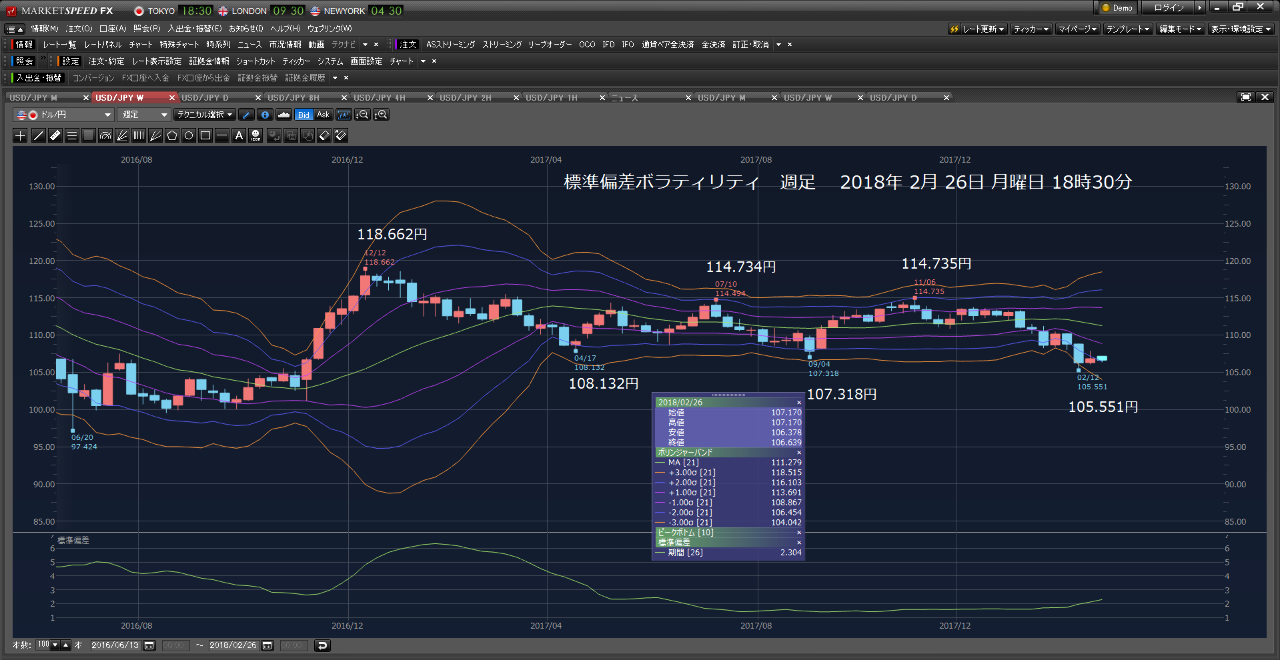Select the rectangle drawing tool
This screenshot has width=1280, height=660.
tap(205, 135)
